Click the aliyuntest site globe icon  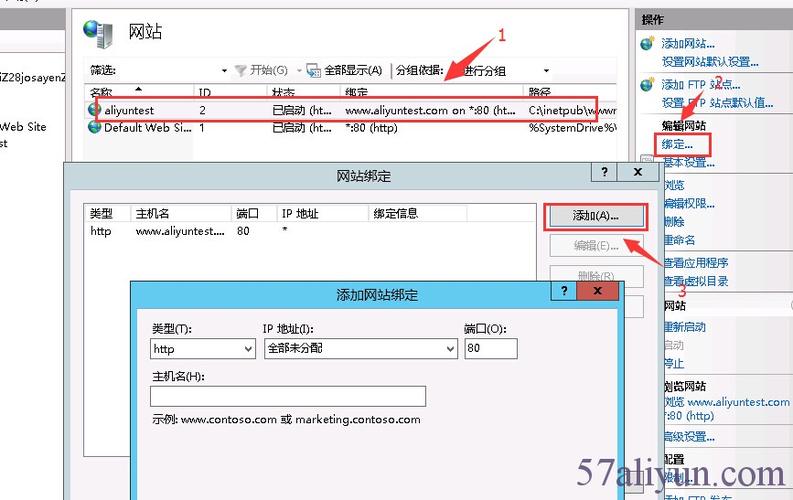[95, 110]
